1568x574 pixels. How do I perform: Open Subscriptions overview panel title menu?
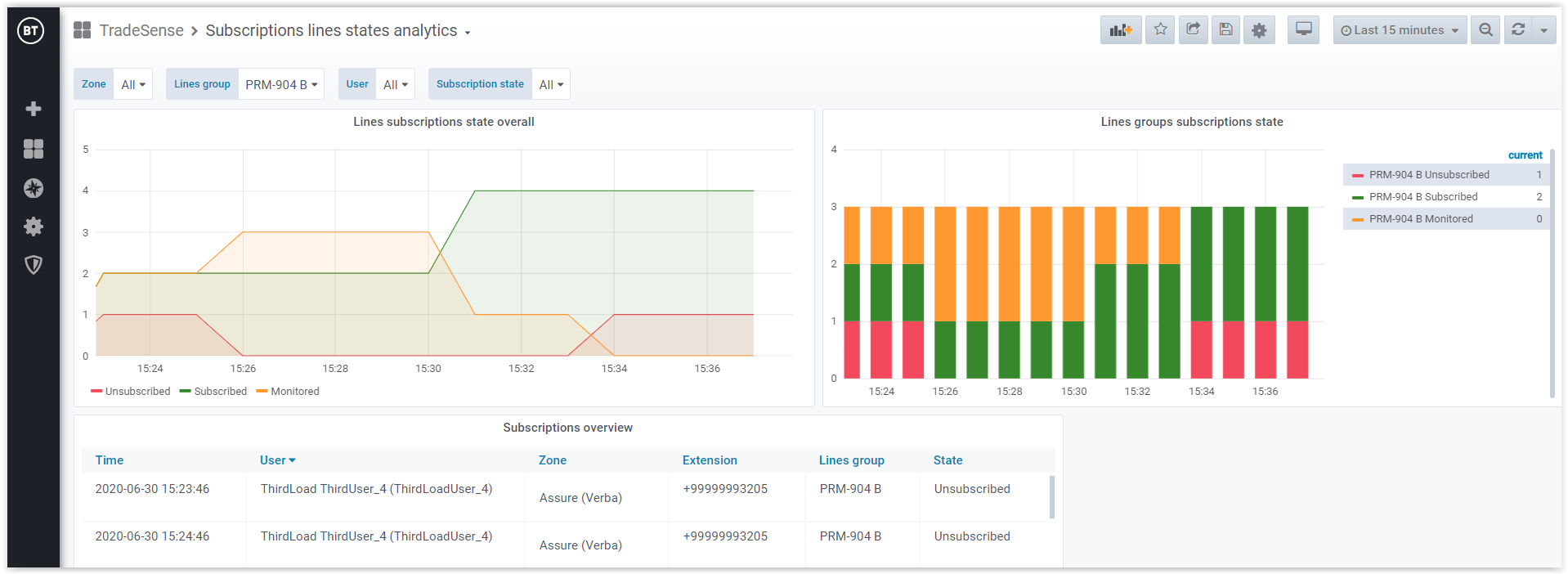tap(568, 428)
